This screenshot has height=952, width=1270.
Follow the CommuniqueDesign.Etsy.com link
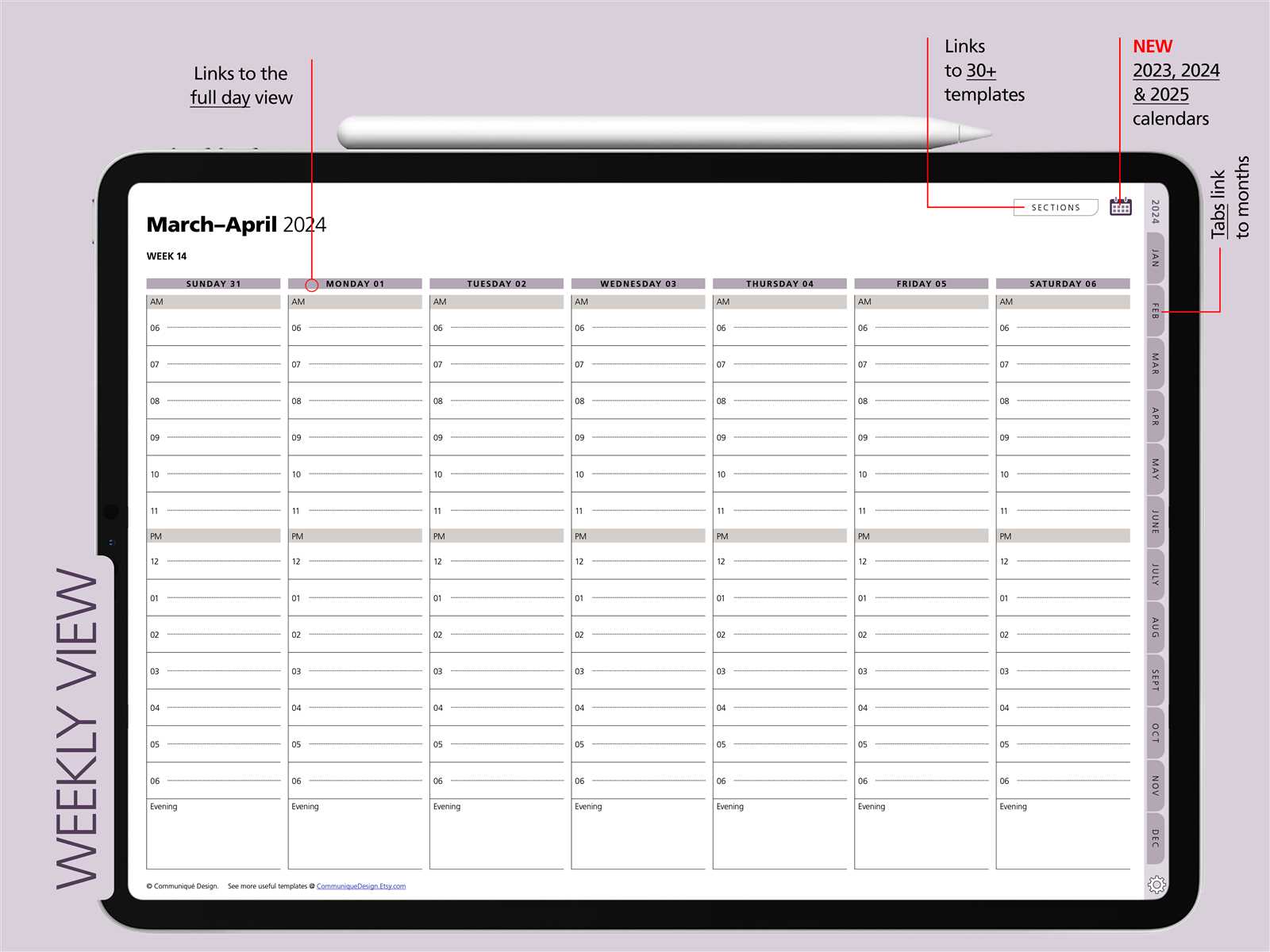[x=361, y=886]
